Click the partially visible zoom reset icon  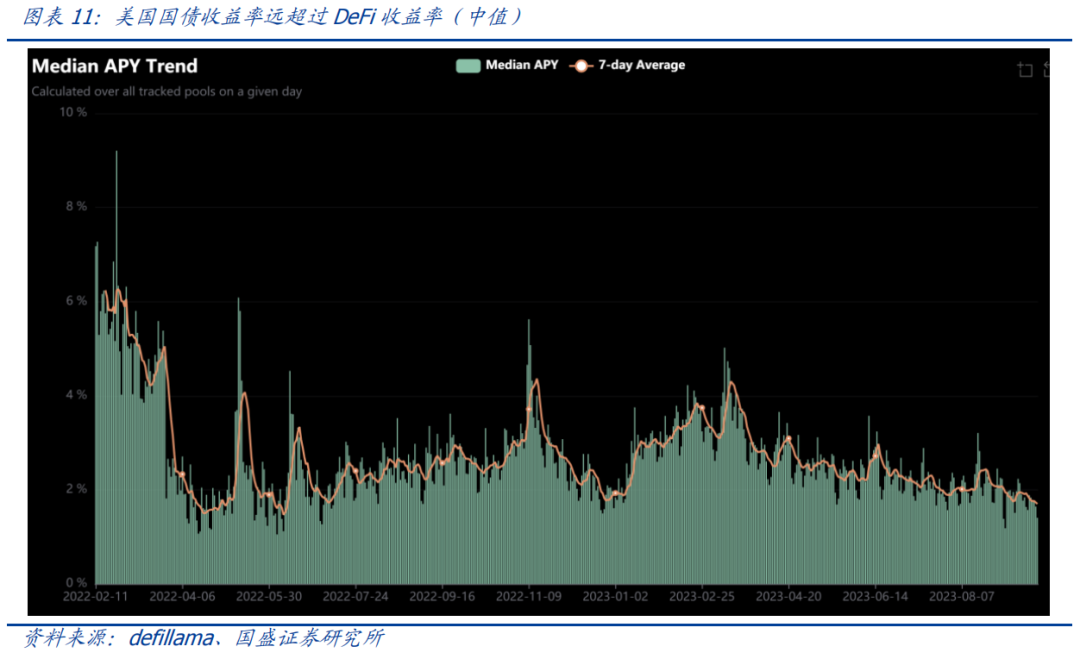click(x=1048, y=69)
